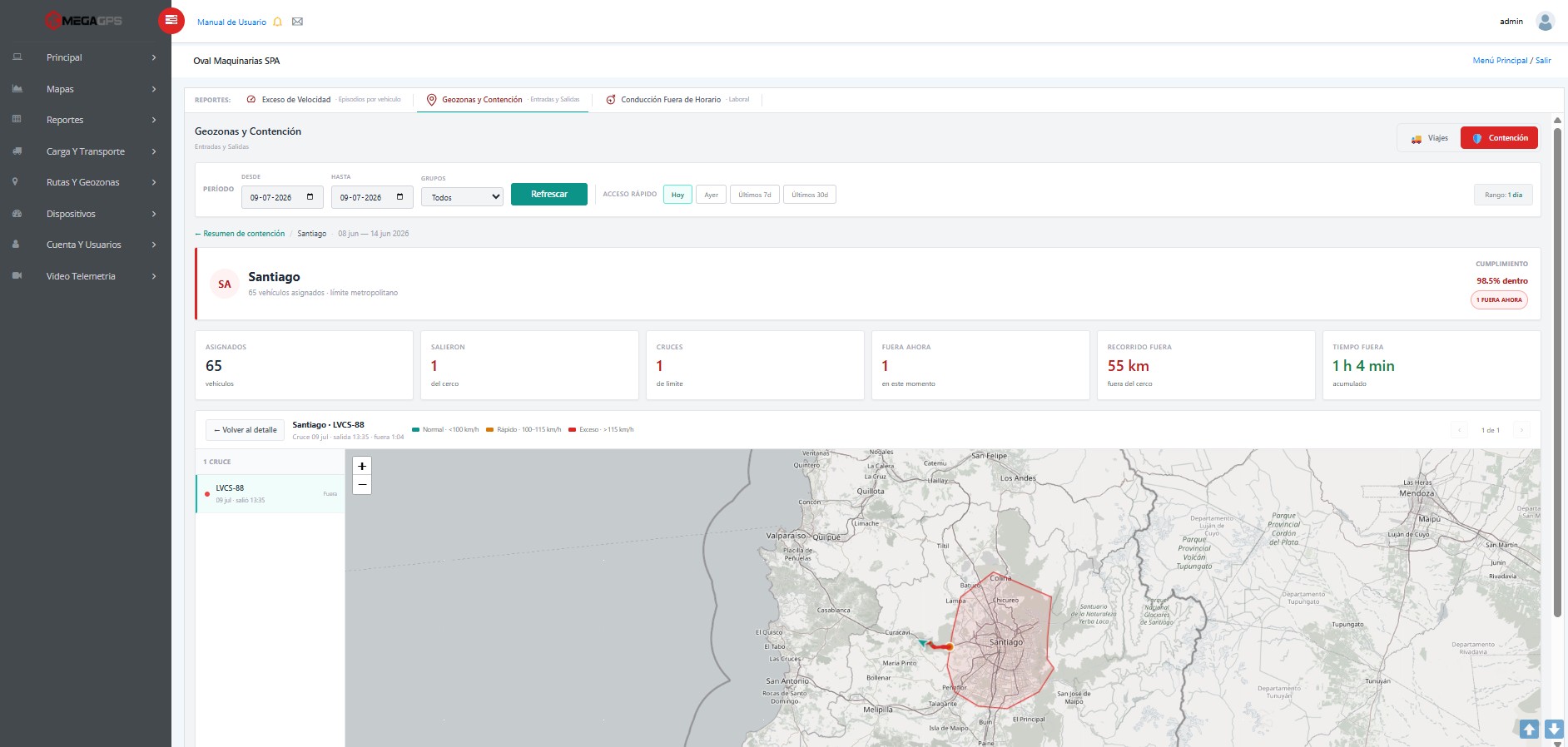
Task: Click the Video Telemetria camera icon
Action: [x=17, y=275]
